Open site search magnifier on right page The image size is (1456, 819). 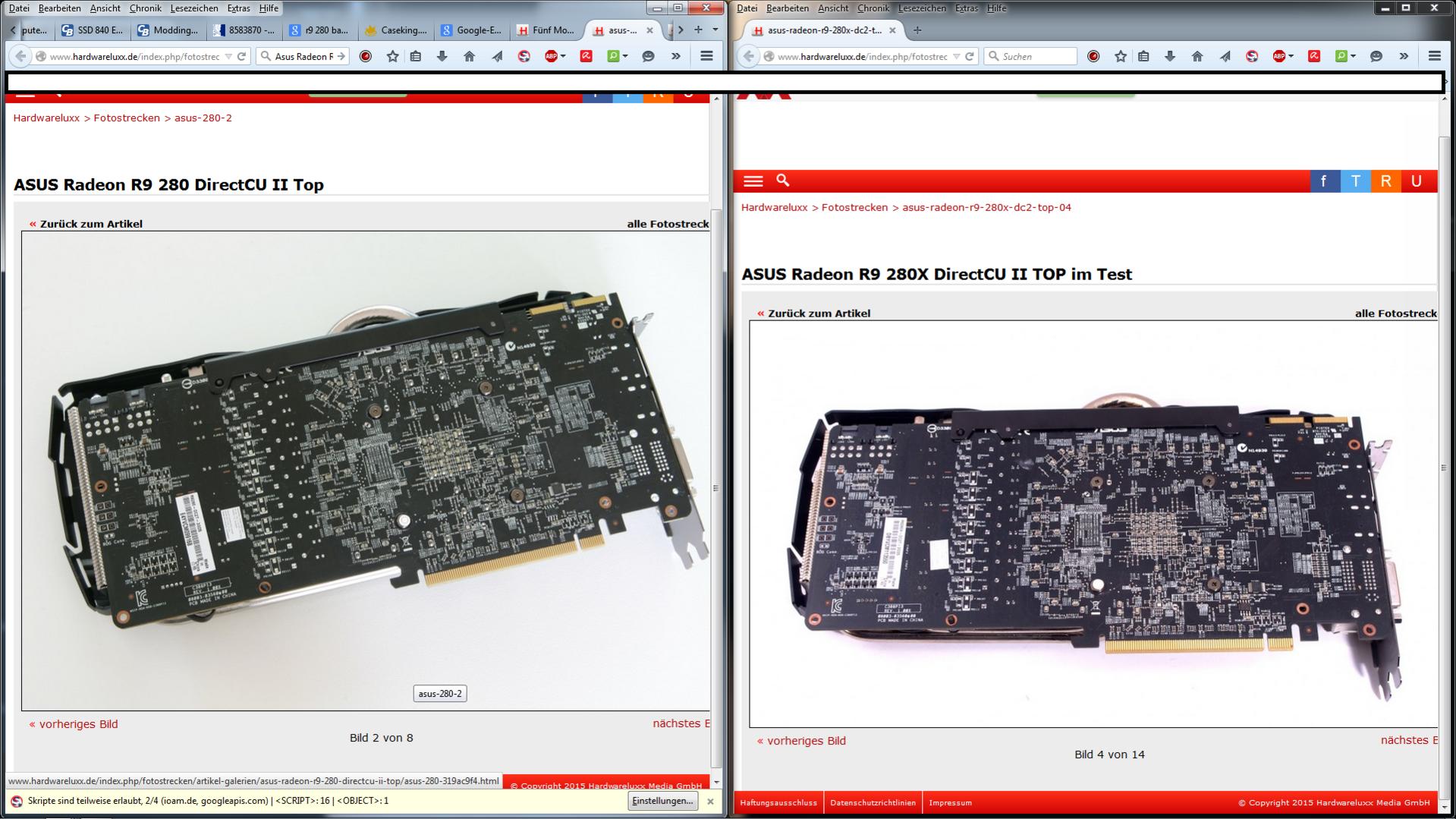point(783,180)
